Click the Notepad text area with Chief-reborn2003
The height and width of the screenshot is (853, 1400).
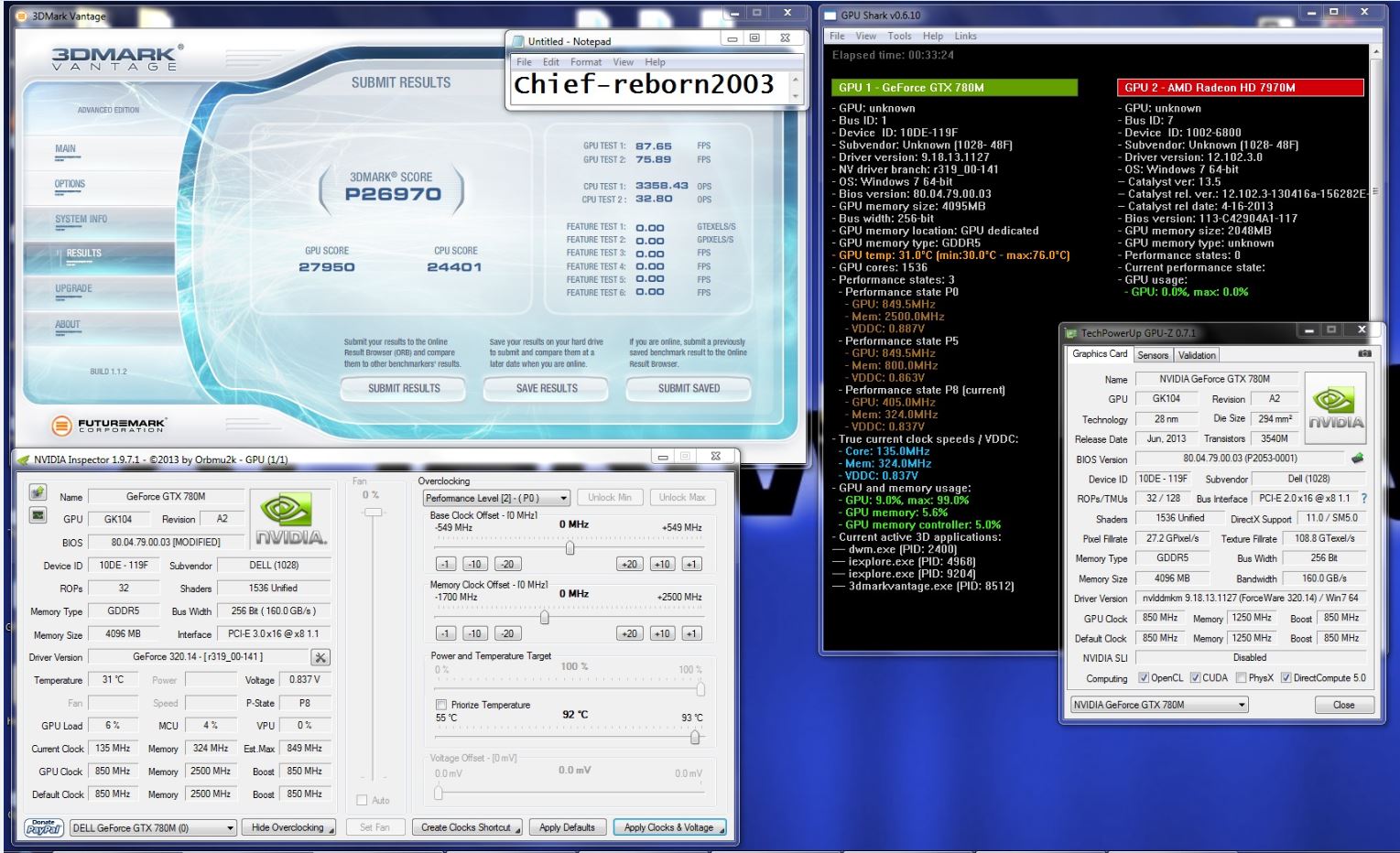click(648, 89)
